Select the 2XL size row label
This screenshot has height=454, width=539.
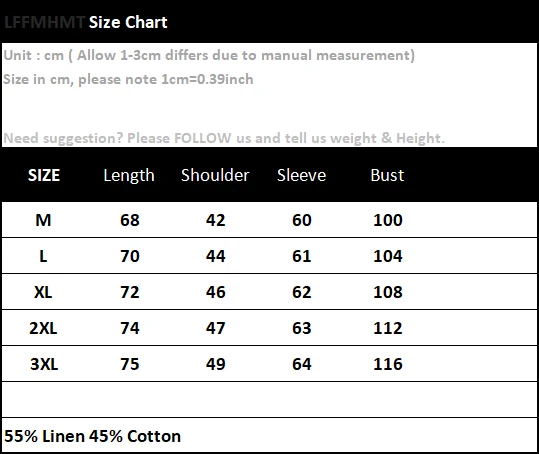pyautogui.click(x=43, y=328)
